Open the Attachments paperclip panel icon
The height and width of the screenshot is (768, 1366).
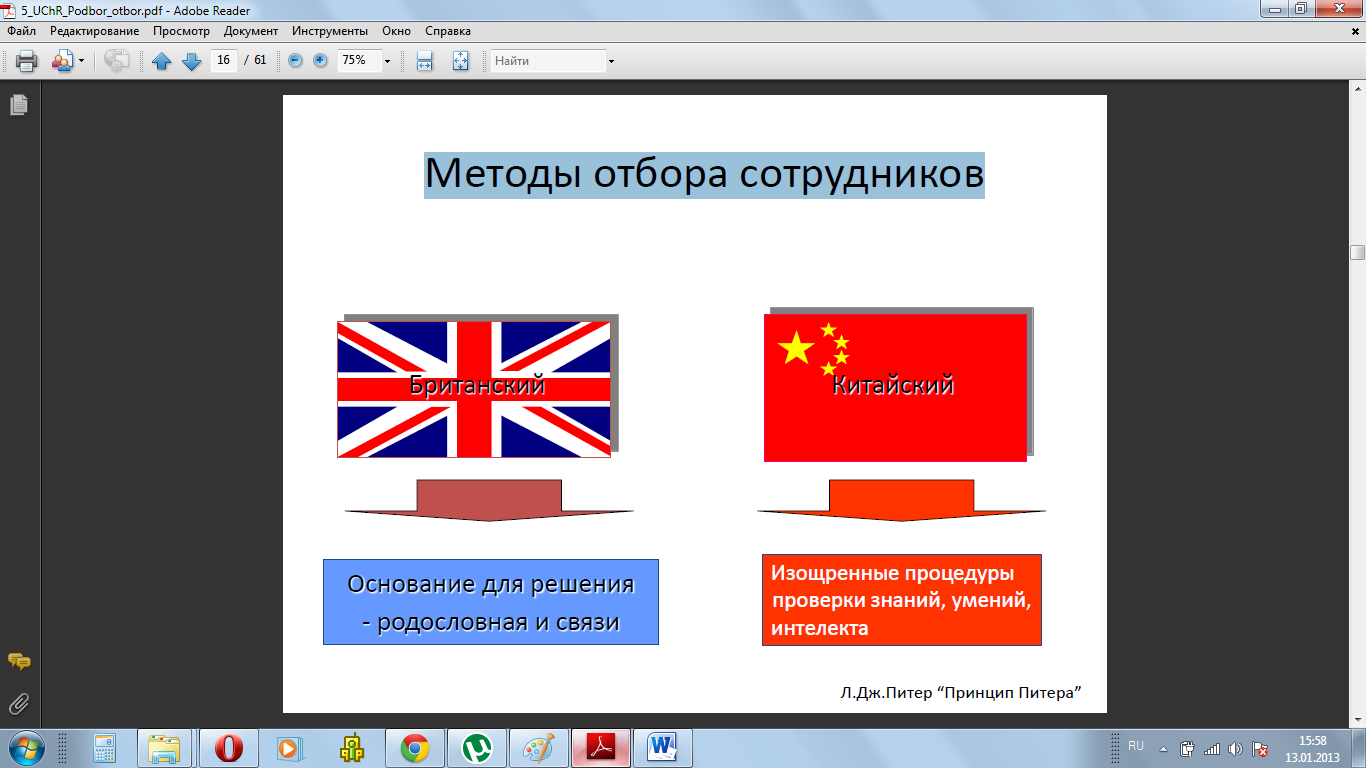[x=19, y=704]
